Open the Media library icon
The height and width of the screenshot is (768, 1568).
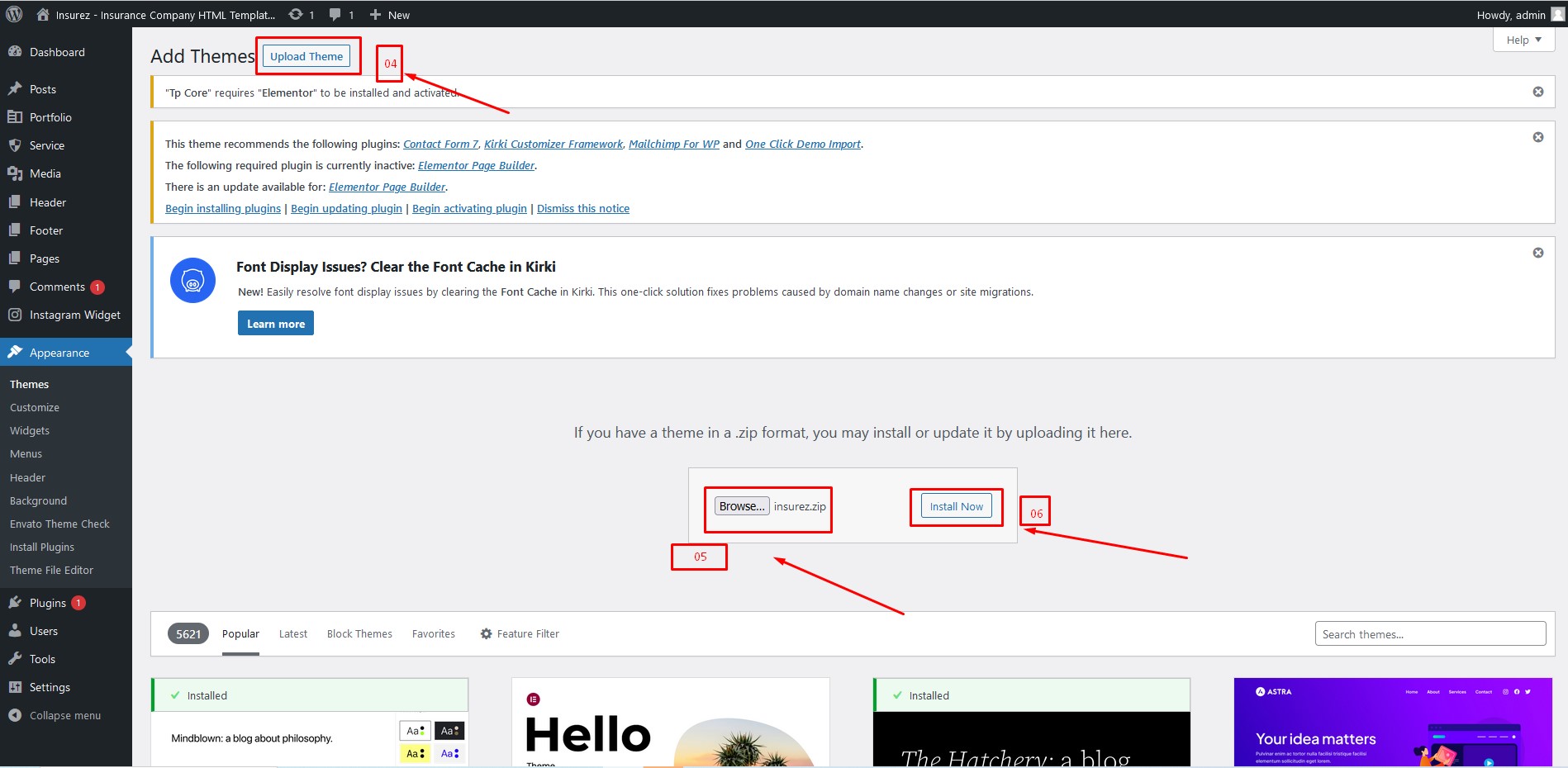pyautogui.click(x=15, y=173)
